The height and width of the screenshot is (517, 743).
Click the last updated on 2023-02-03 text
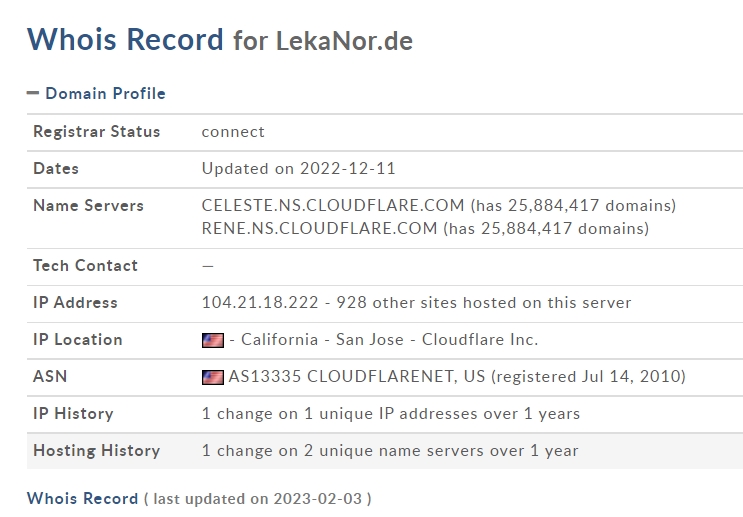point(258,499)
